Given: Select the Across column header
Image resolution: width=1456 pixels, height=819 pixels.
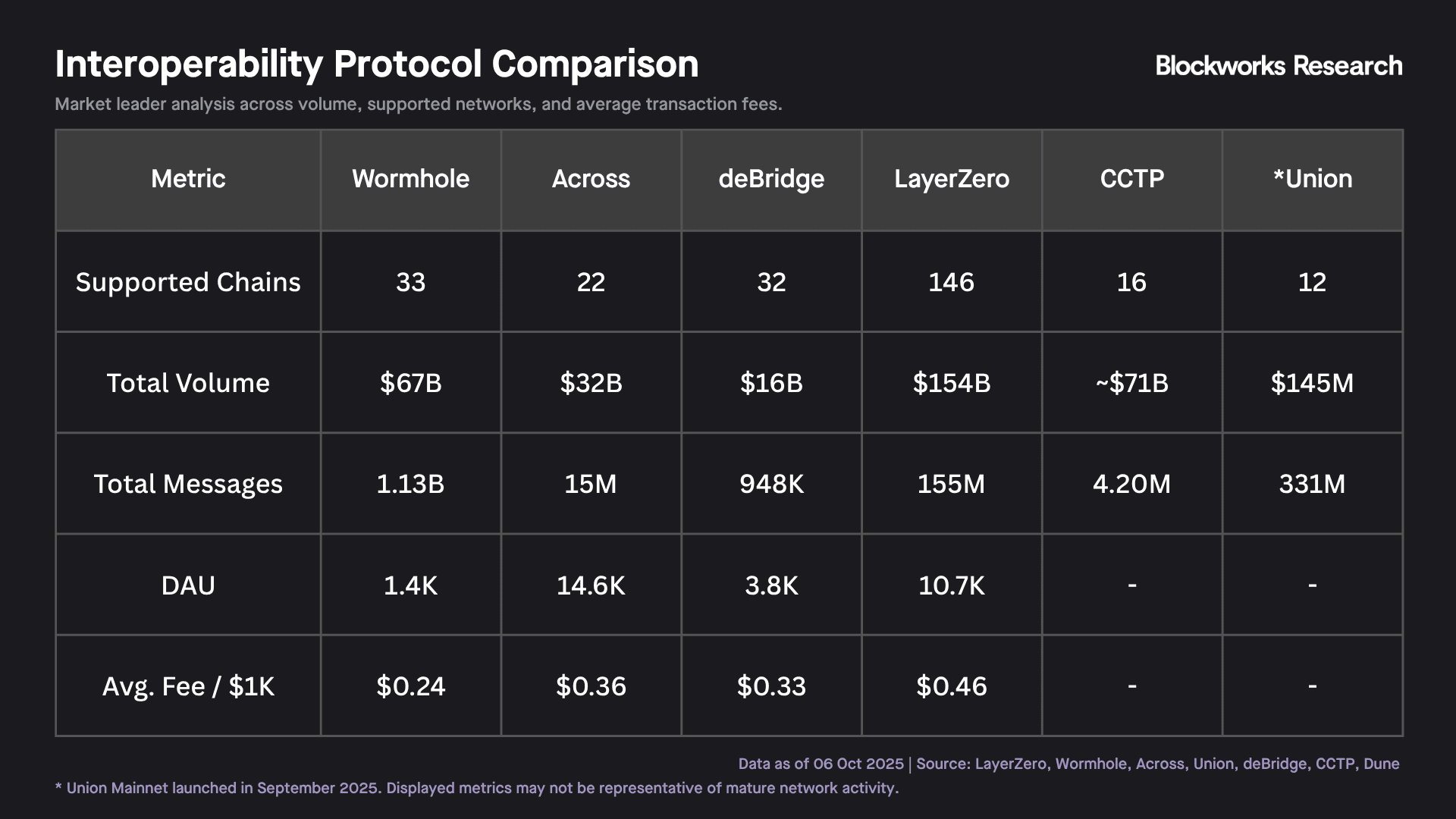Looking at the screenshot, I should tap(591, 179).
